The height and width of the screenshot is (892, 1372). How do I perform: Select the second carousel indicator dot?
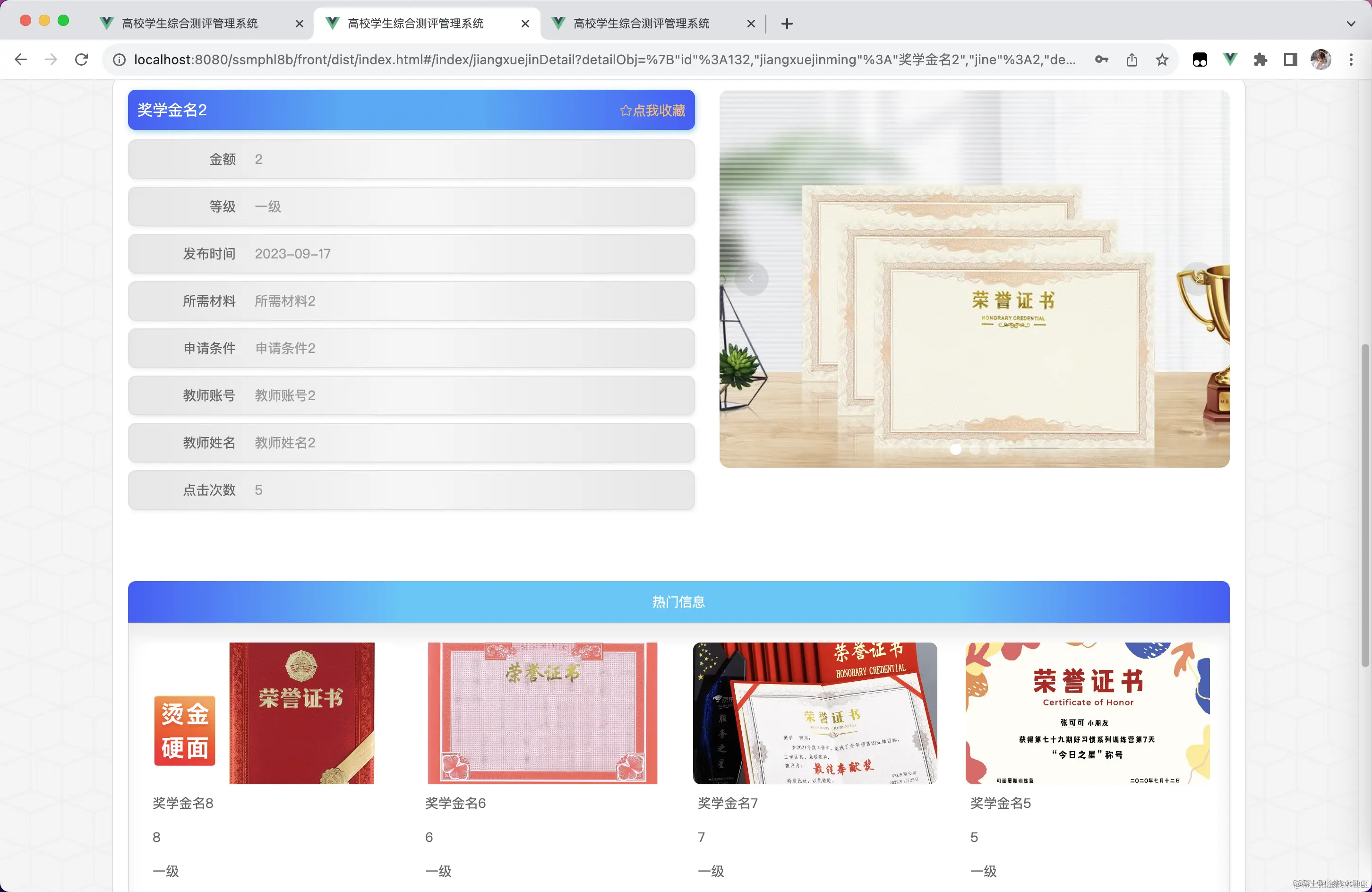tap(976, 450)
